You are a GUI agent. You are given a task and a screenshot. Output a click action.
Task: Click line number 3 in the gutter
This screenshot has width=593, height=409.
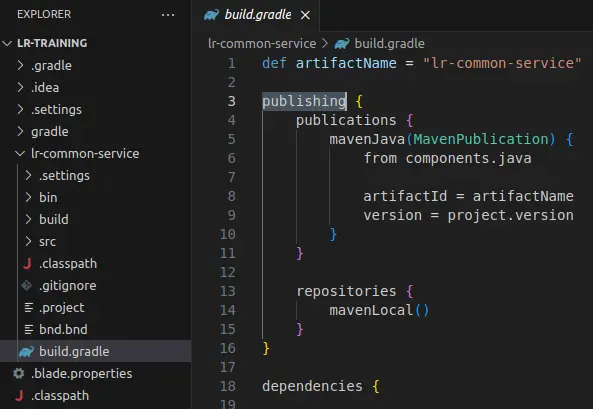click(232, 101)
